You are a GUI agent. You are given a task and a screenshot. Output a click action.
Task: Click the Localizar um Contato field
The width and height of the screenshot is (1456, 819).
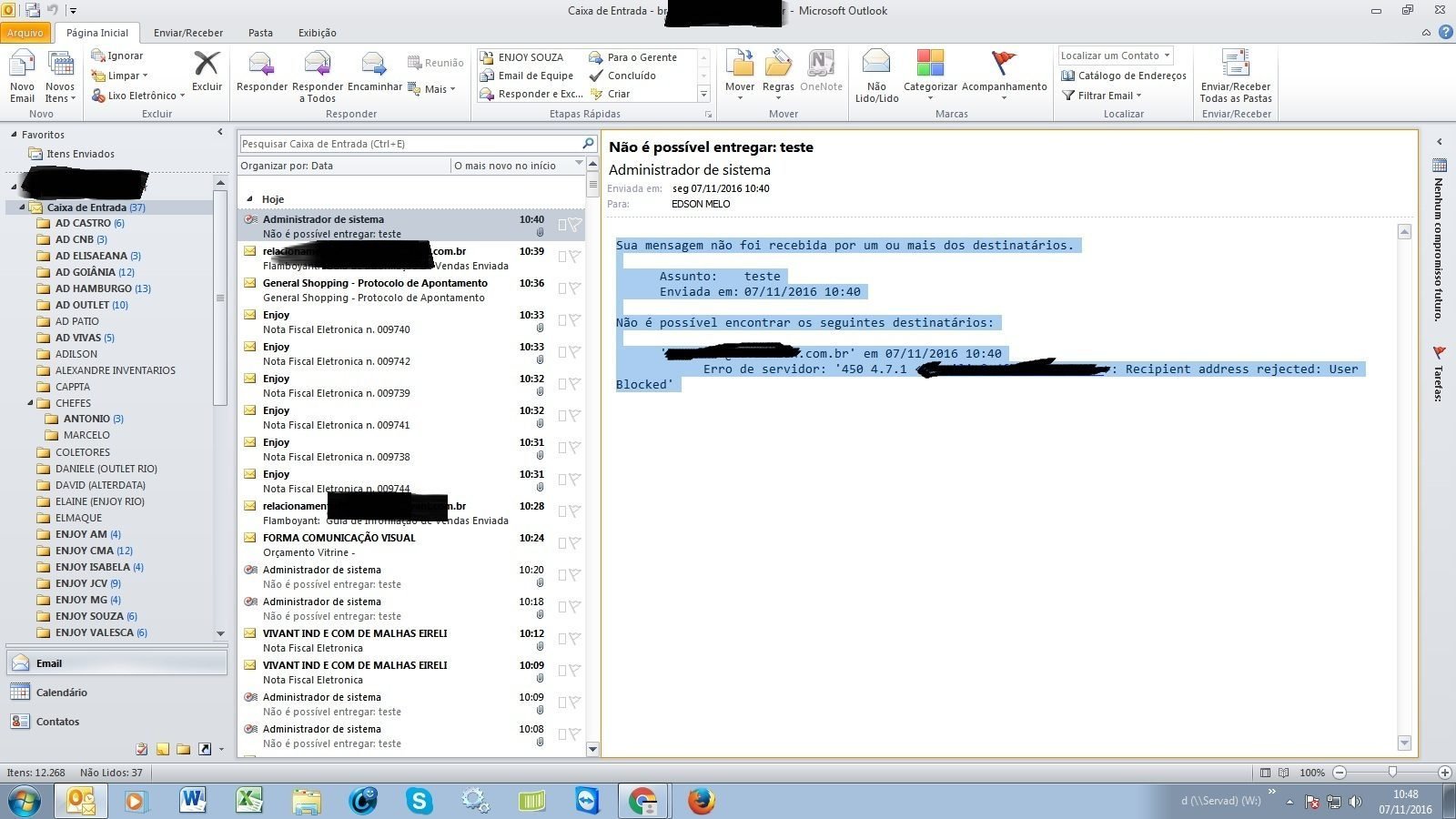[x=1116, y=56]
